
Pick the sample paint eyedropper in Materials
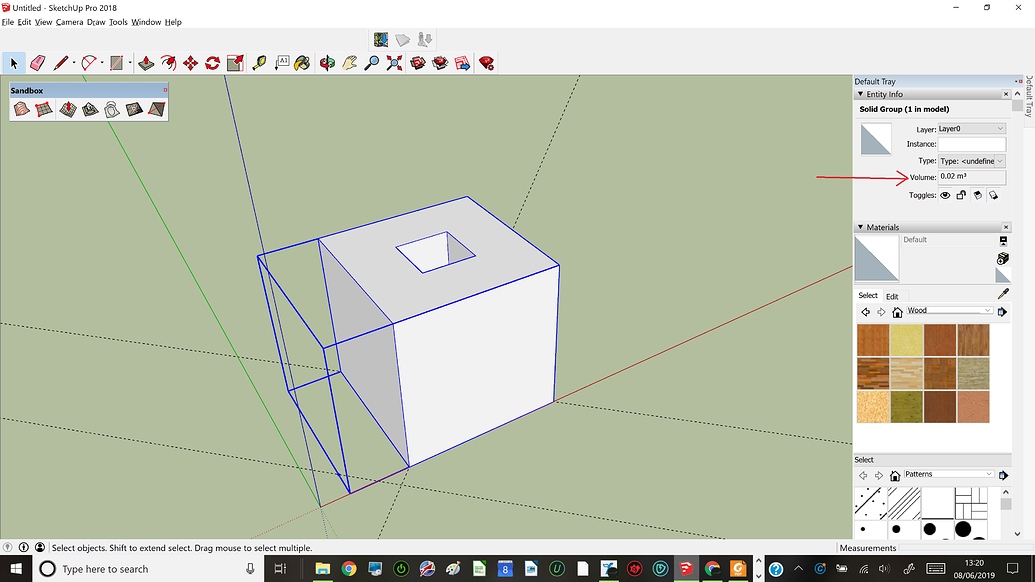point(1004,293)
